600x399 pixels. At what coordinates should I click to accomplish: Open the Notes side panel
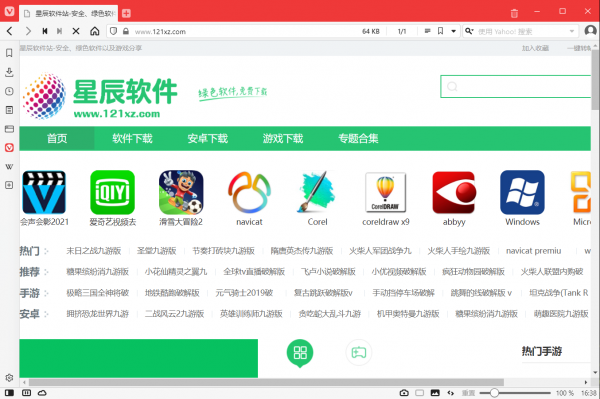[x=9, y=110]
